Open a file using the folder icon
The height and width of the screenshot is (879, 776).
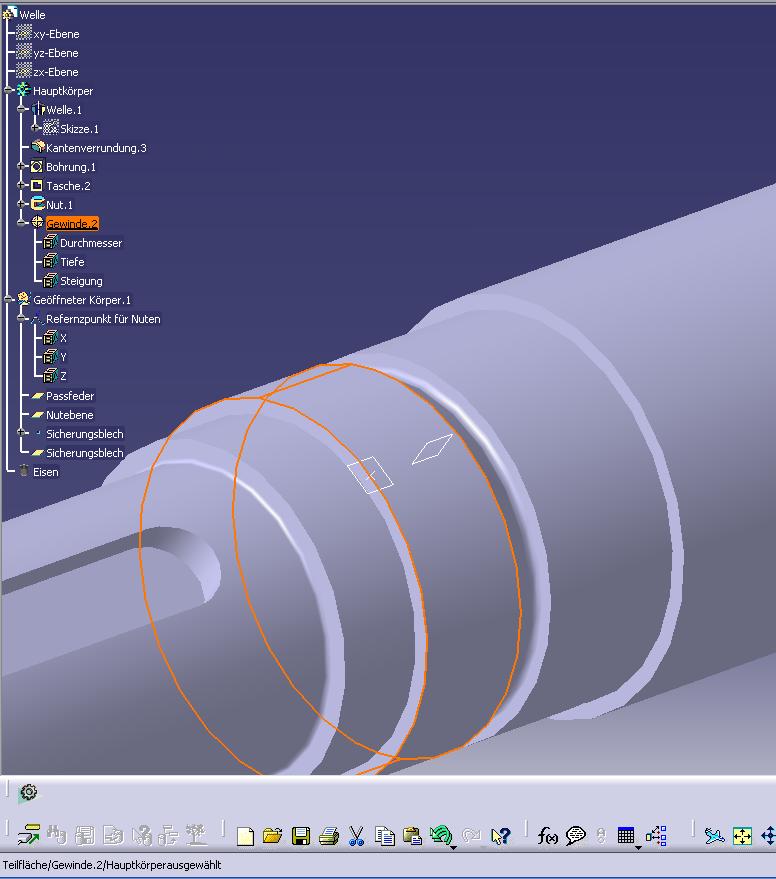(x=272, y=836)
